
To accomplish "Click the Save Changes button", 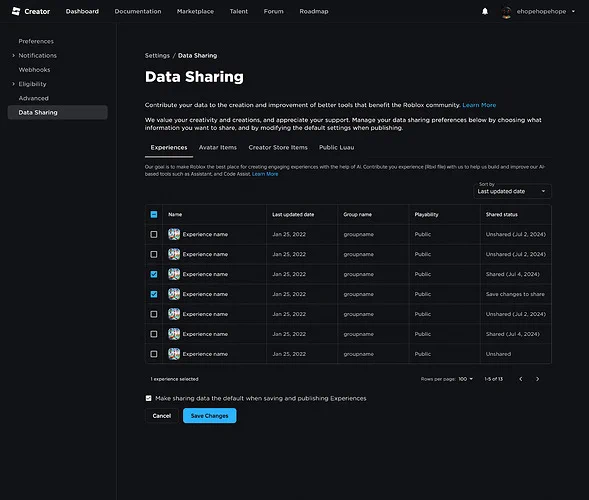I will (210, 415).
